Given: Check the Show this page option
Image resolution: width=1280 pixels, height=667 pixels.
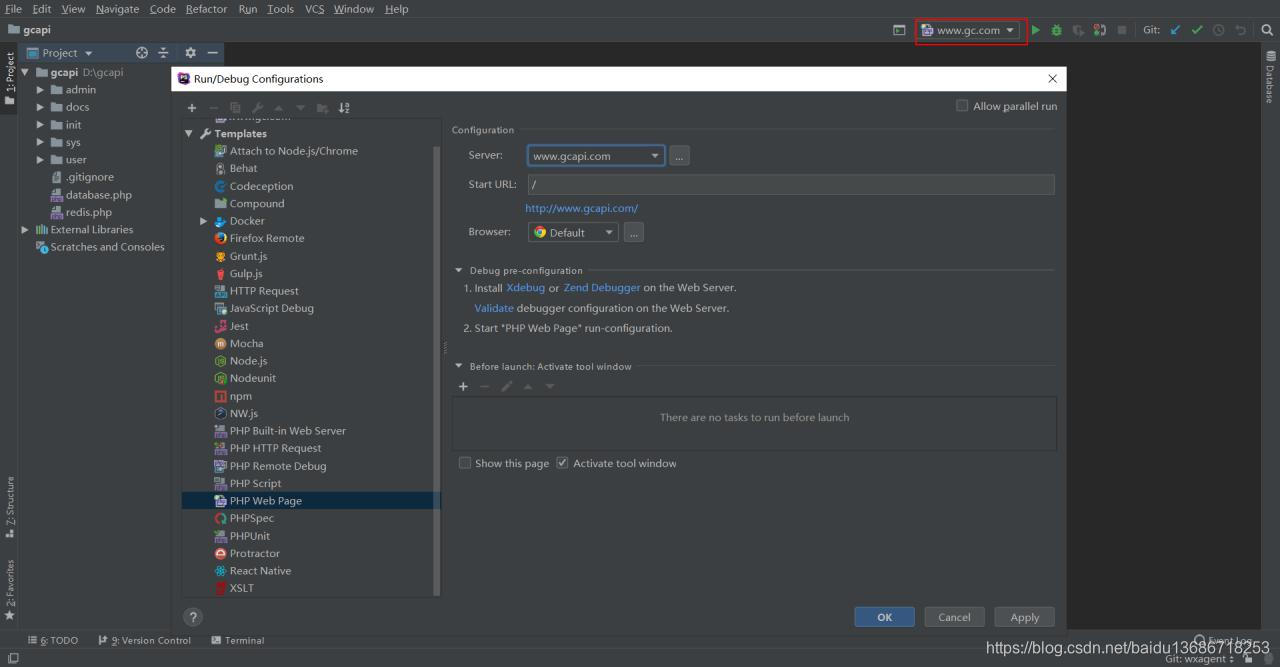Looking at the screenshot, I should [465, 463].
